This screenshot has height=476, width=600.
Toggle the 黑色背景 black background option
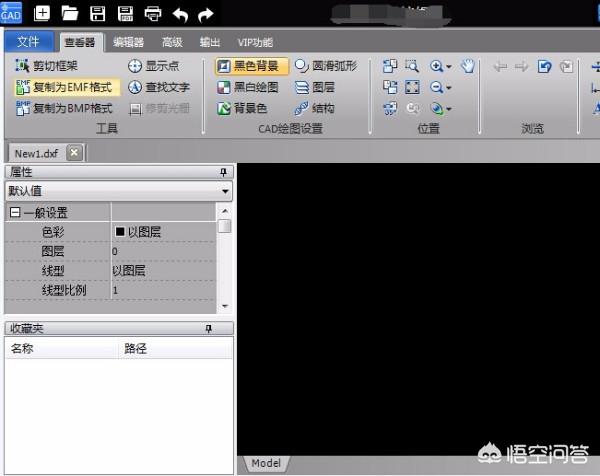[x=251, y=66]
